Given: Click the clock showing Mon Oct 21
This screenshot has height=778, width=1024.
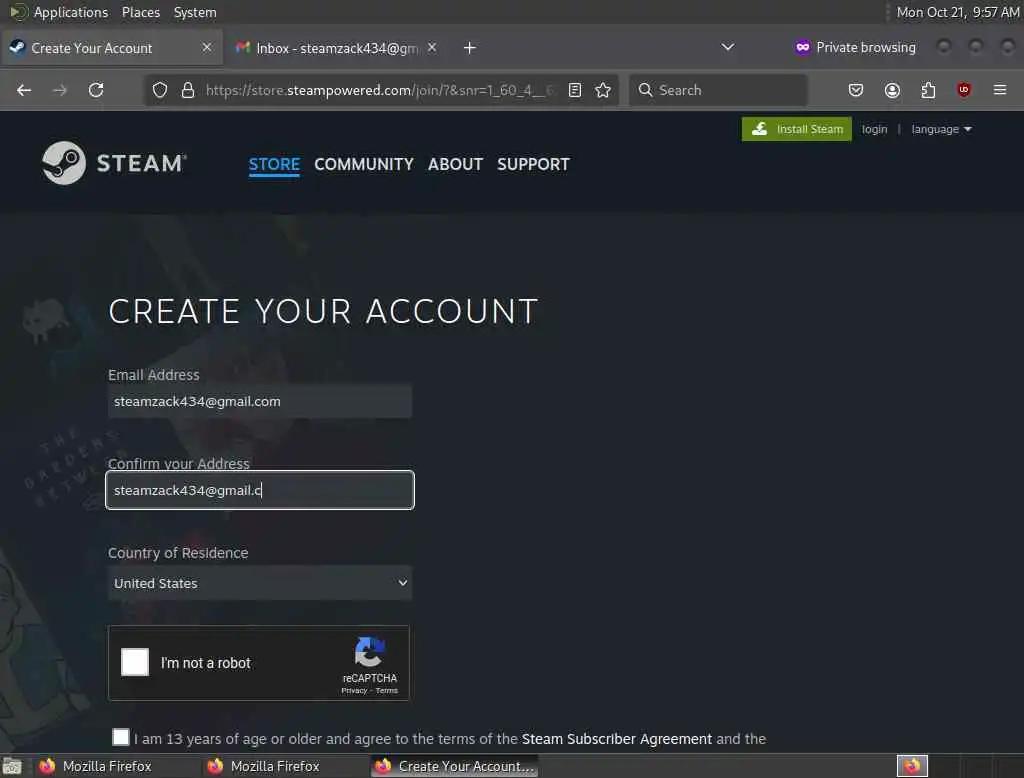Looking at the screenshot, I should coord(957,12).
